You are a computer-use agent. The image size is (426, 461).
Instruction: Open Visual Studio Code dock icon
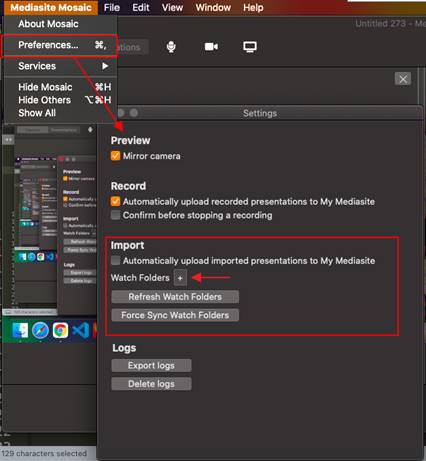(80, 331)
